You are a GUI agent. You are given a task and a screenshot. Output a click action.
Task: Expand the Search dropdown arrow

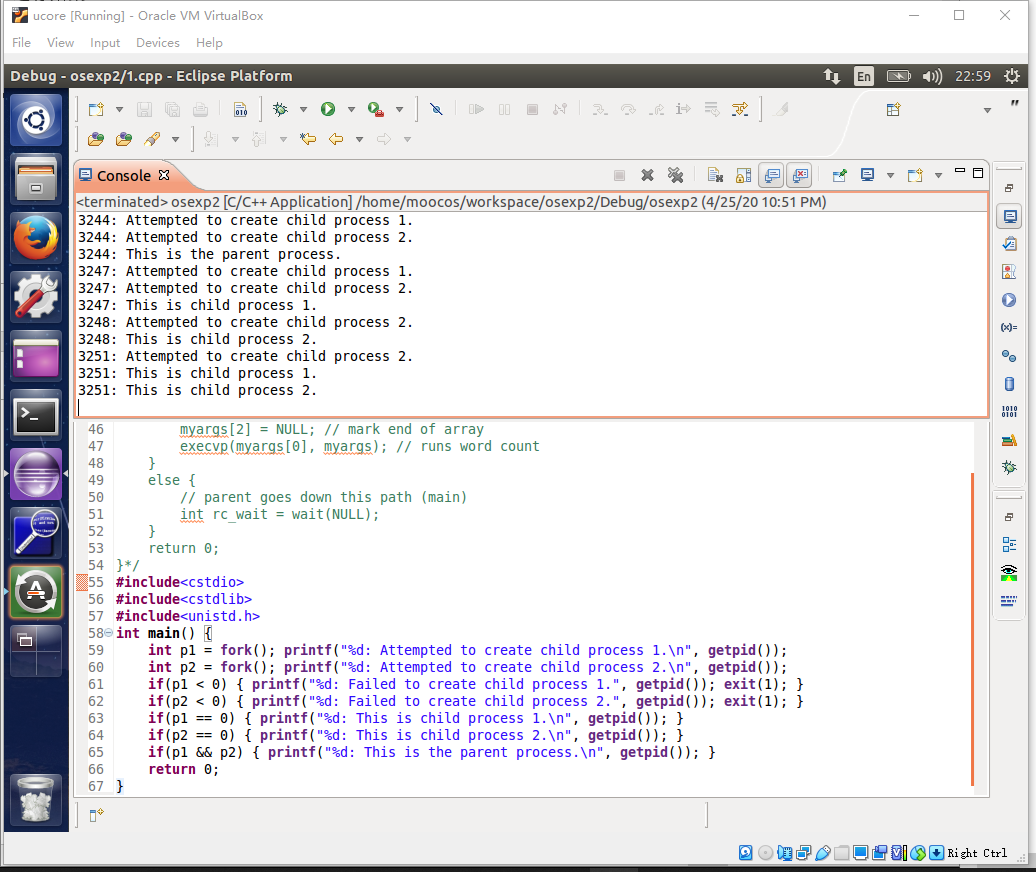(x=175, y=139)
